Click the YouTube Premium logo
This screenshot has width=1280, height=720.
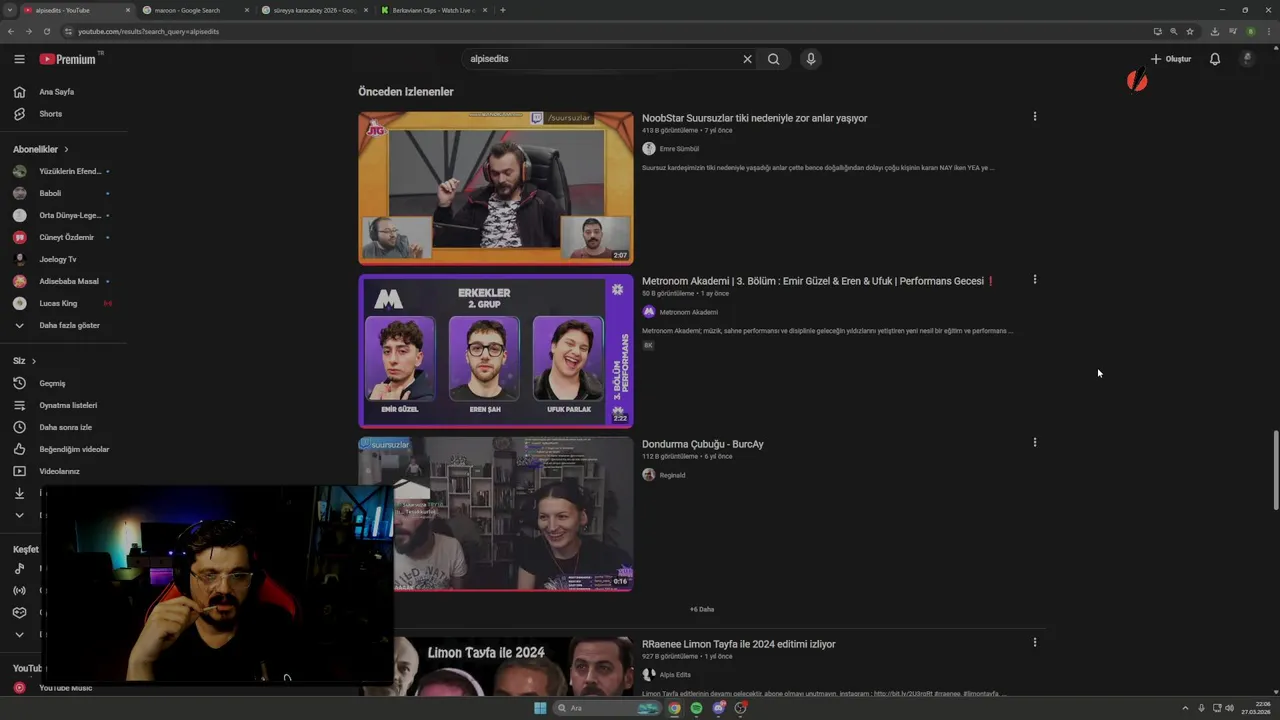coord(69,59)
